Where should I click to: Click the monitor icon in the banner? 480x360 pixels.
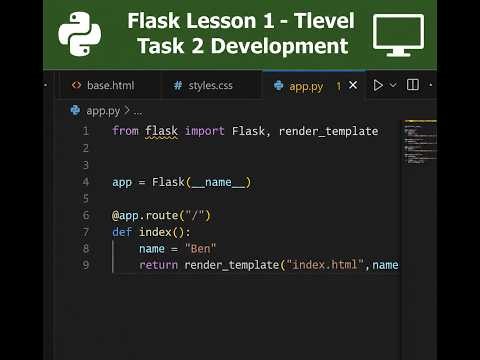click(x=398, y=35)
